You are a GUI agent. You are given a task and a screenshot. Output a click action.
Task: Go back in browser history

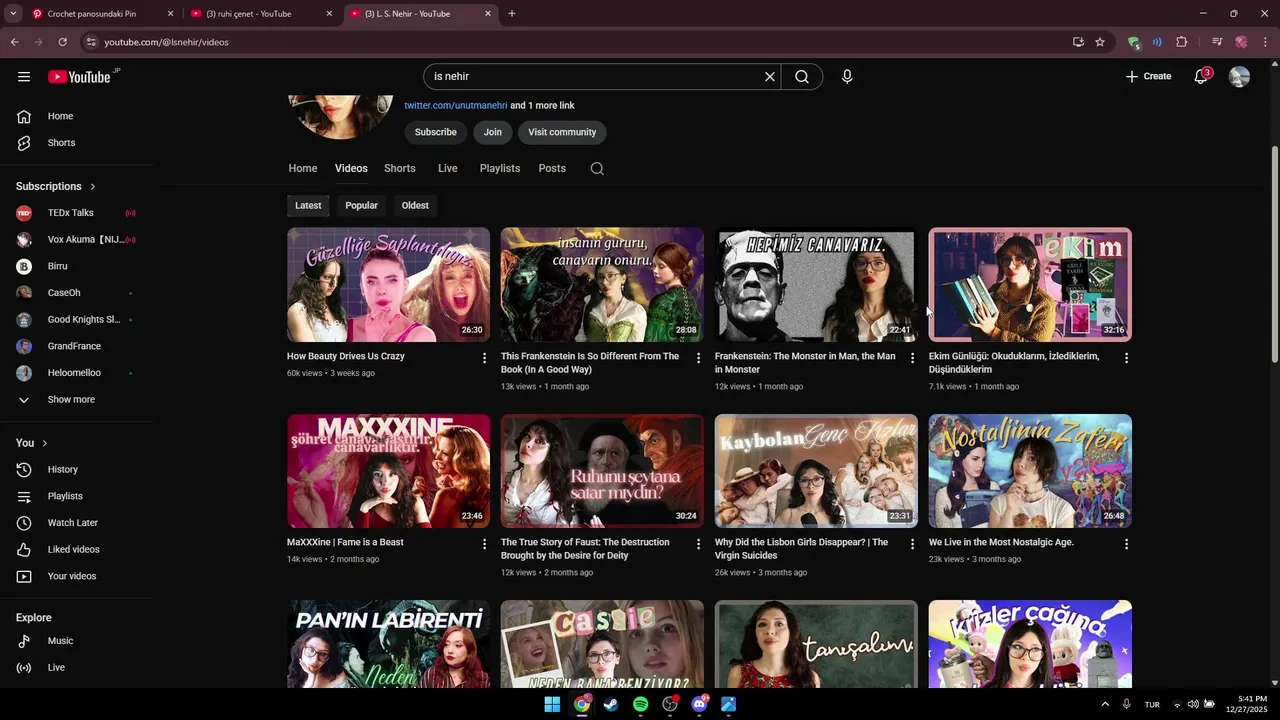tap(15, 42)
